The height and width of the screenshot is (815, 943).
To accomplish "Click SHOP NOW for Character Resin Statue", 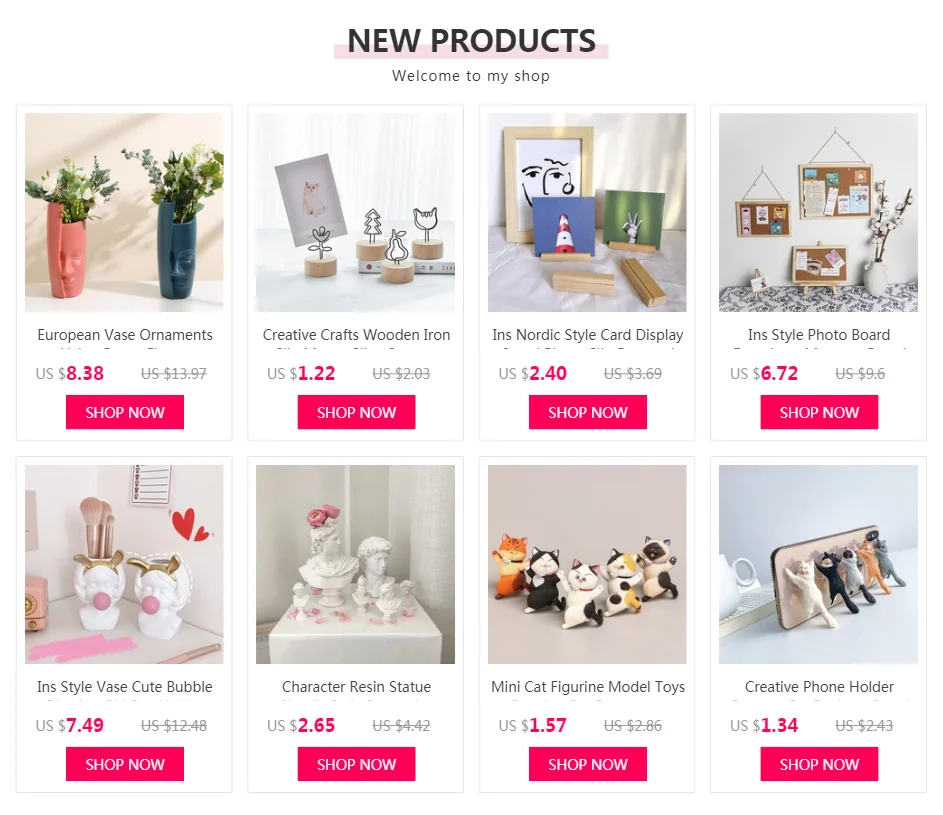I will pyautogui.click(x=356, y=764).
